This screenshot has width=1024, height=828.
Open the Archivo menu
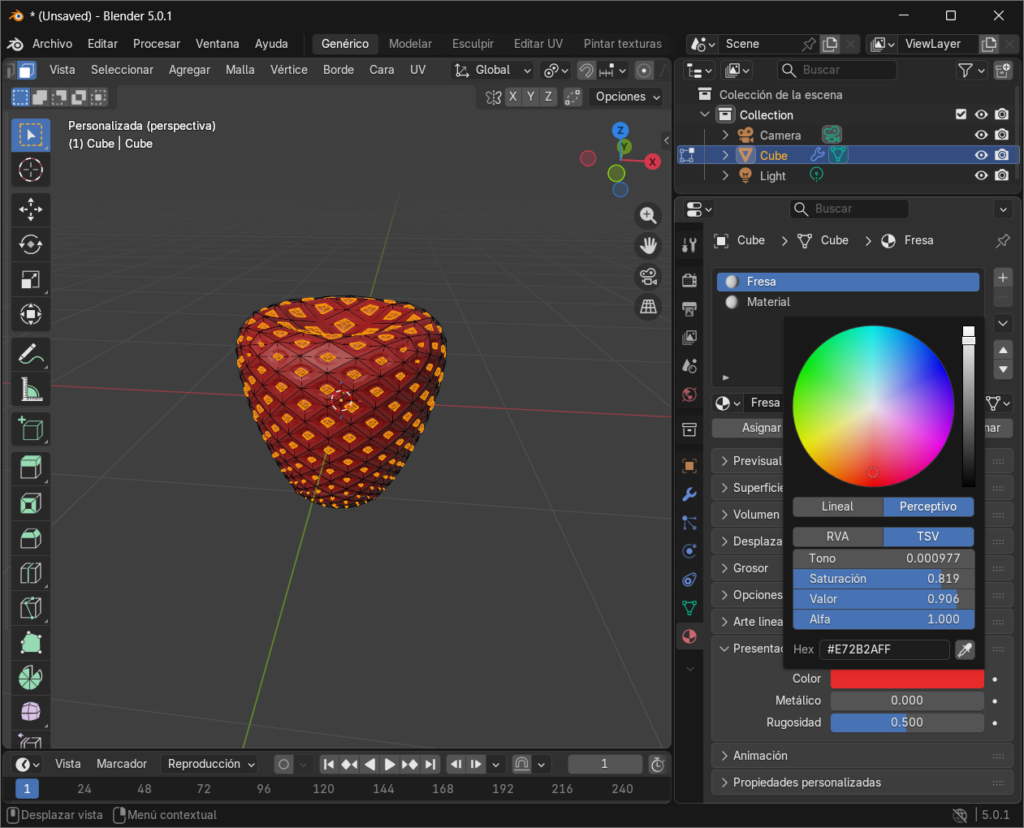(52, 44)
